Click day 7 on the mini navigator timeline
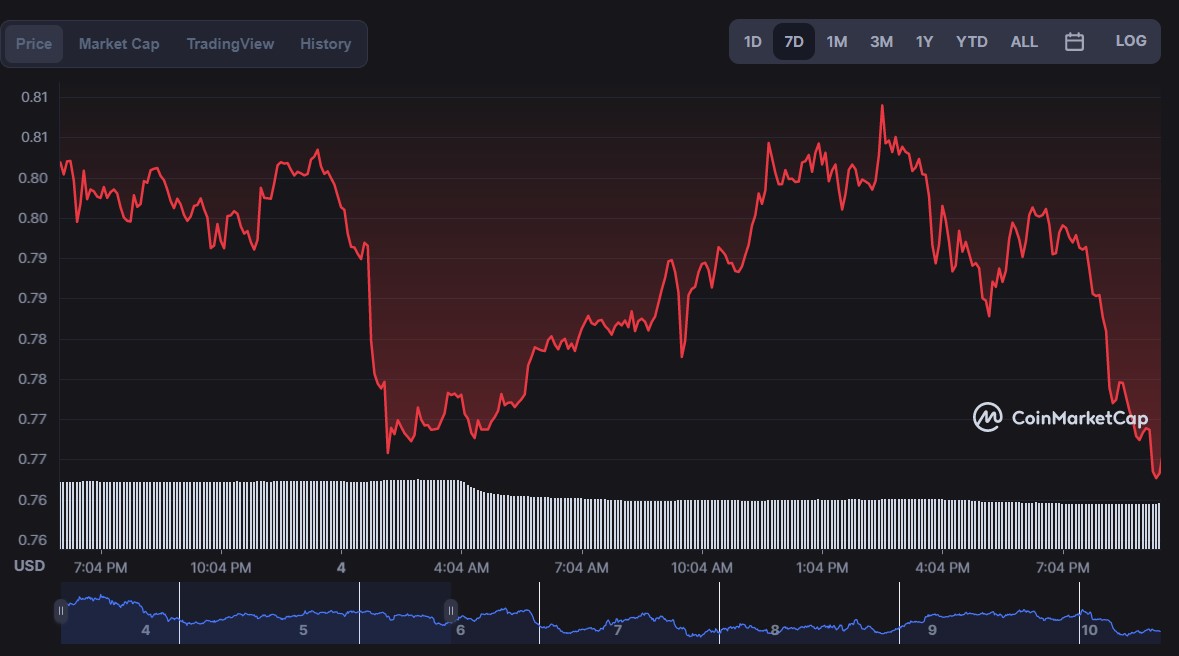The height and width of the screenshot is (656, 1179). tap(617, 630)
